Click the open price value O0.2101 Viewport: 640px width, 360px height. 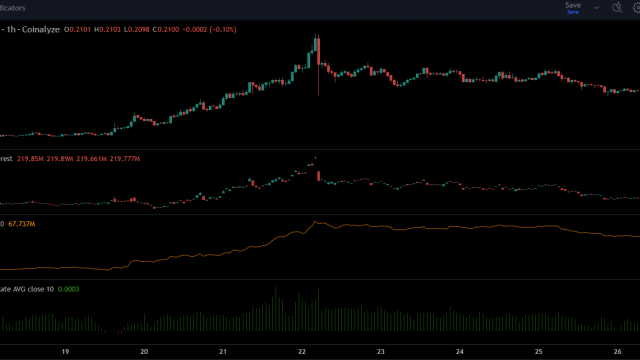tap(78, 29)
